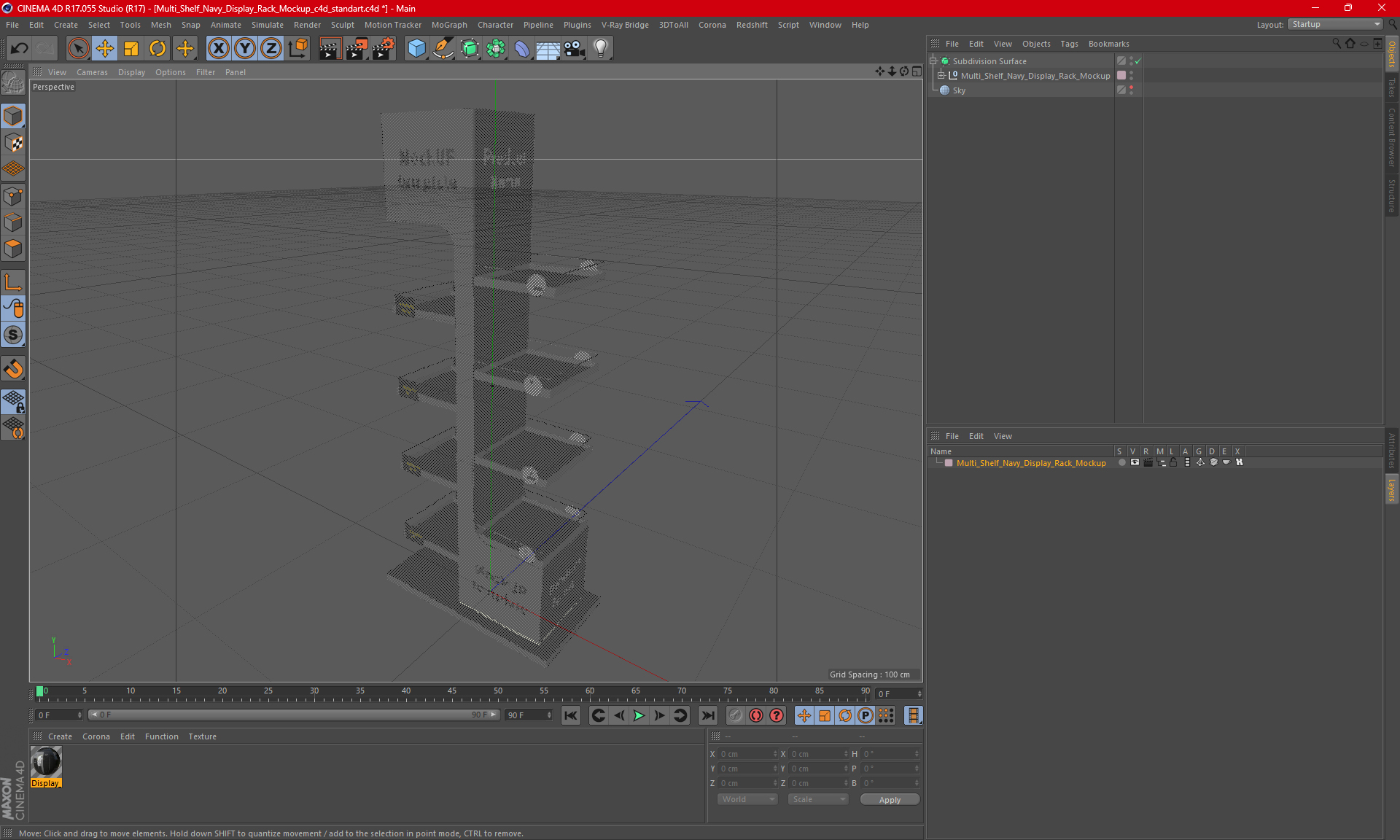Viewport: 1400px width, 840px height.
Task: Add a Cube primitive object
Action: coord(416,48)
